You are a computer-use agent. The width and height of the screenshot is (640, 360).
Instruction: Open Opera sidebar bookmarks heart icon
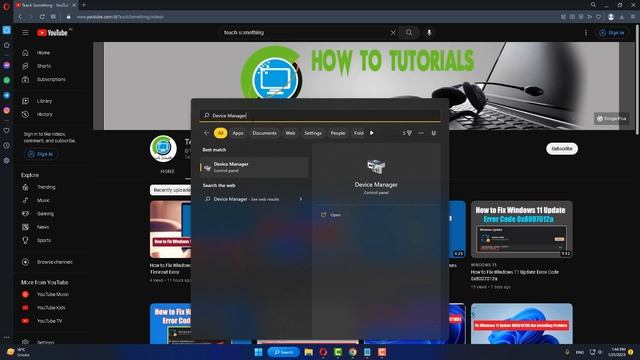[7, 131]
